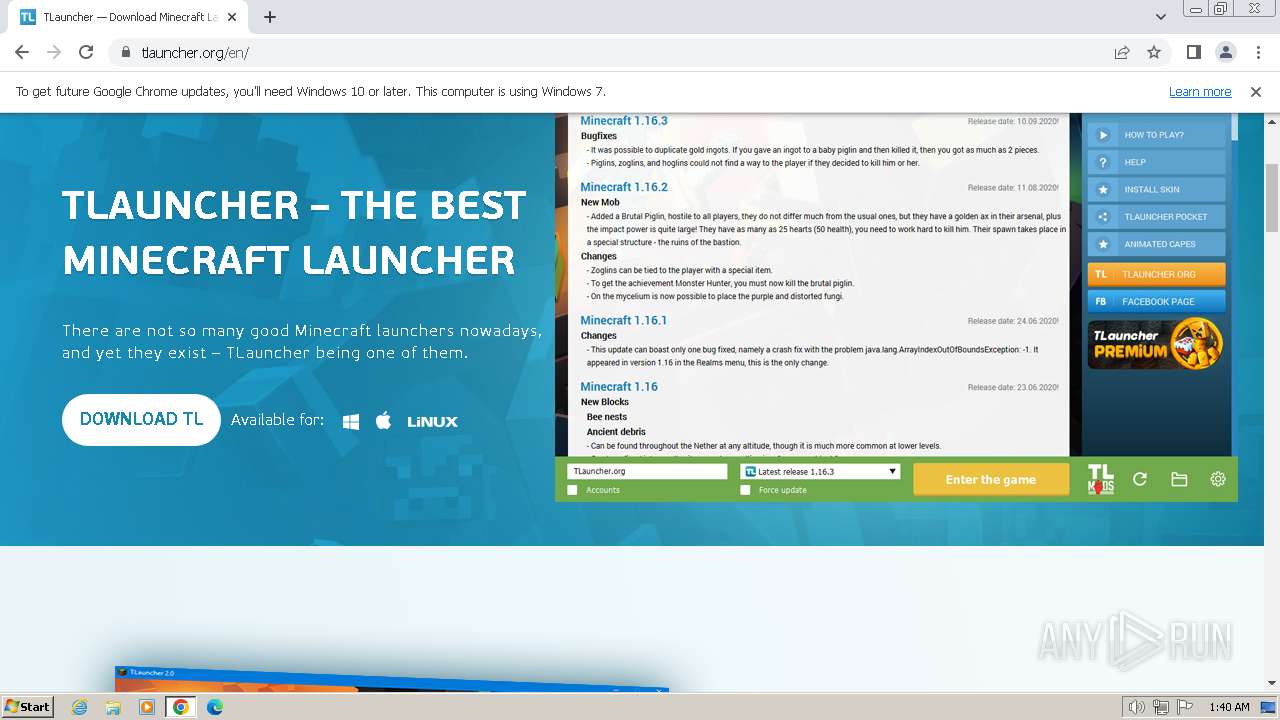
Task: Expand the Latest release 1.16.3 dropdown
Action: point(820,471)
